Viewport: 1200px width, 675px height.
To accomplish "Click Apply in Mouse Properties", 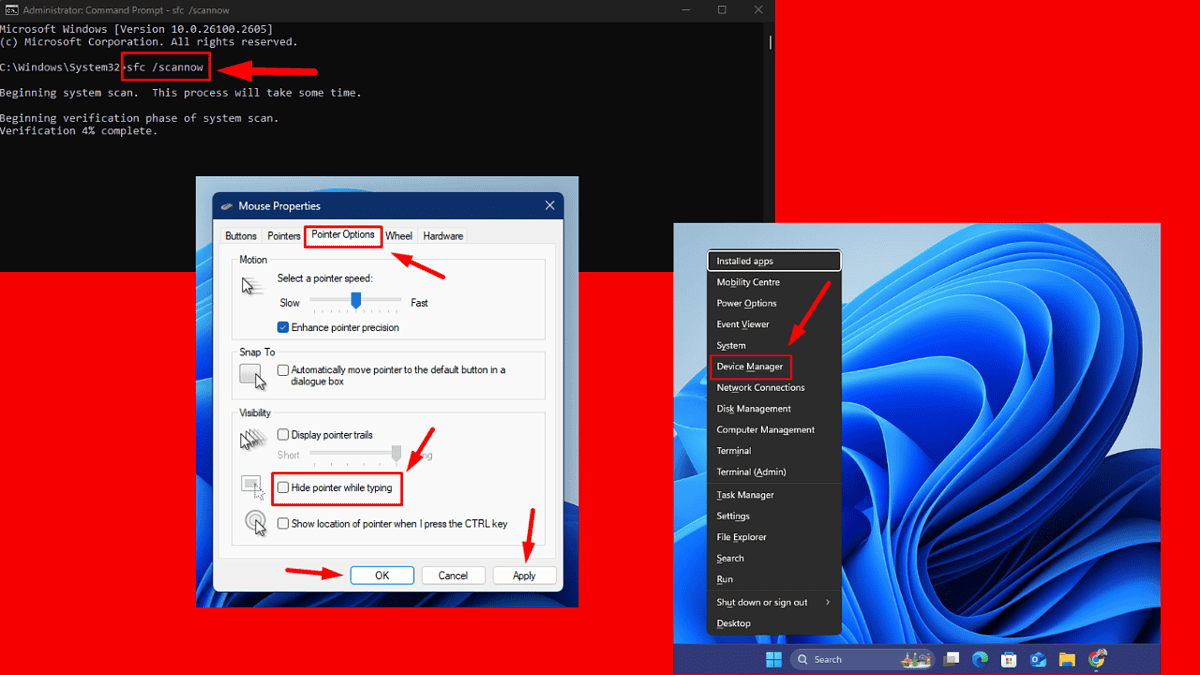I will pos(524,575).
